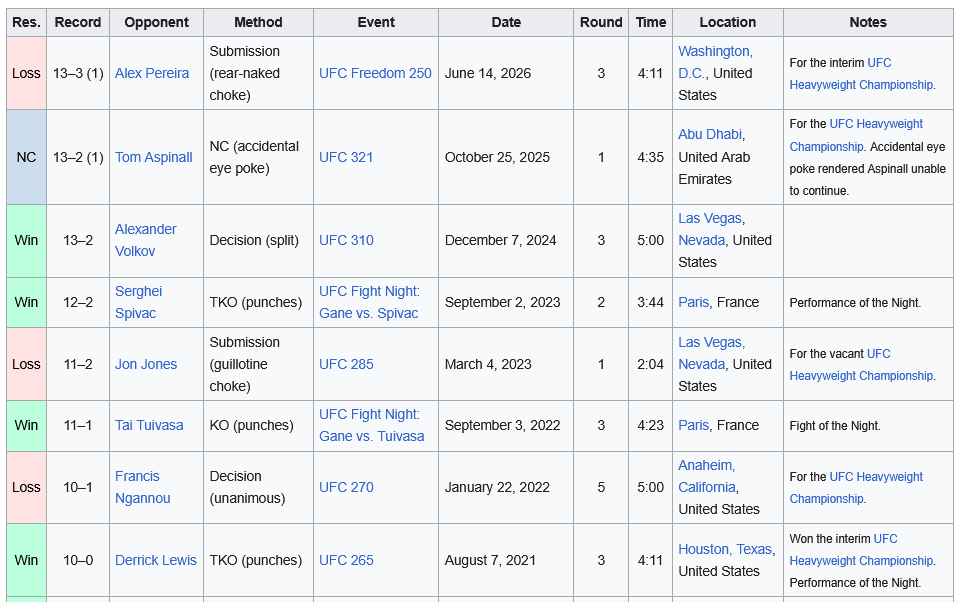This screenshot has width=960, height=602.
Task: Click the Event column header
Action: tap(376, 23)
